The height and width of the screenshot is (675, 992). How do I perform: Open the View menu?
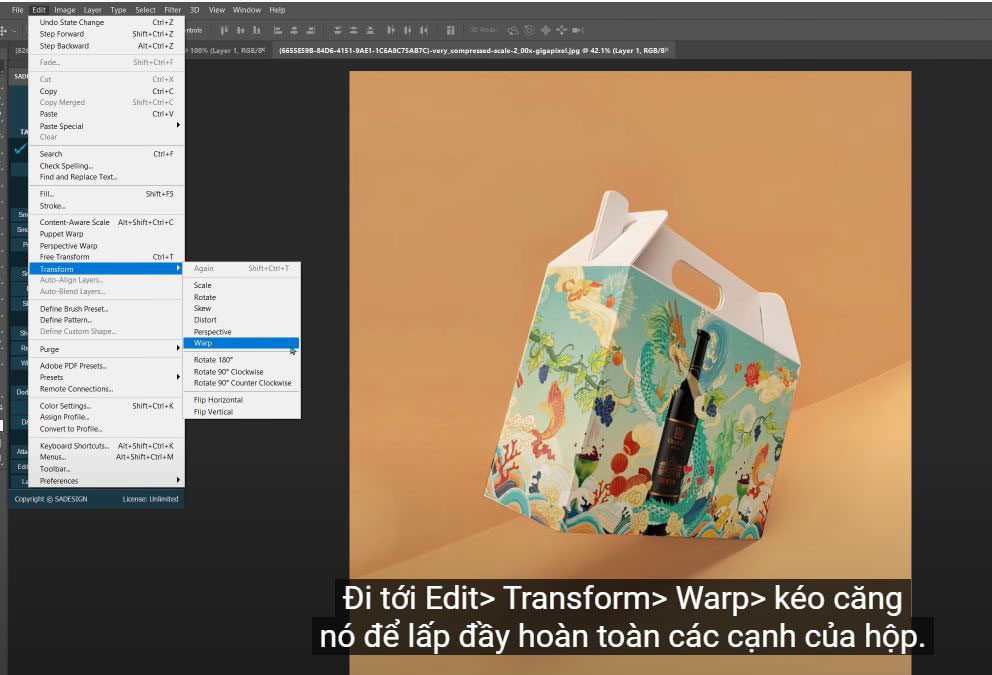[217, 9]
